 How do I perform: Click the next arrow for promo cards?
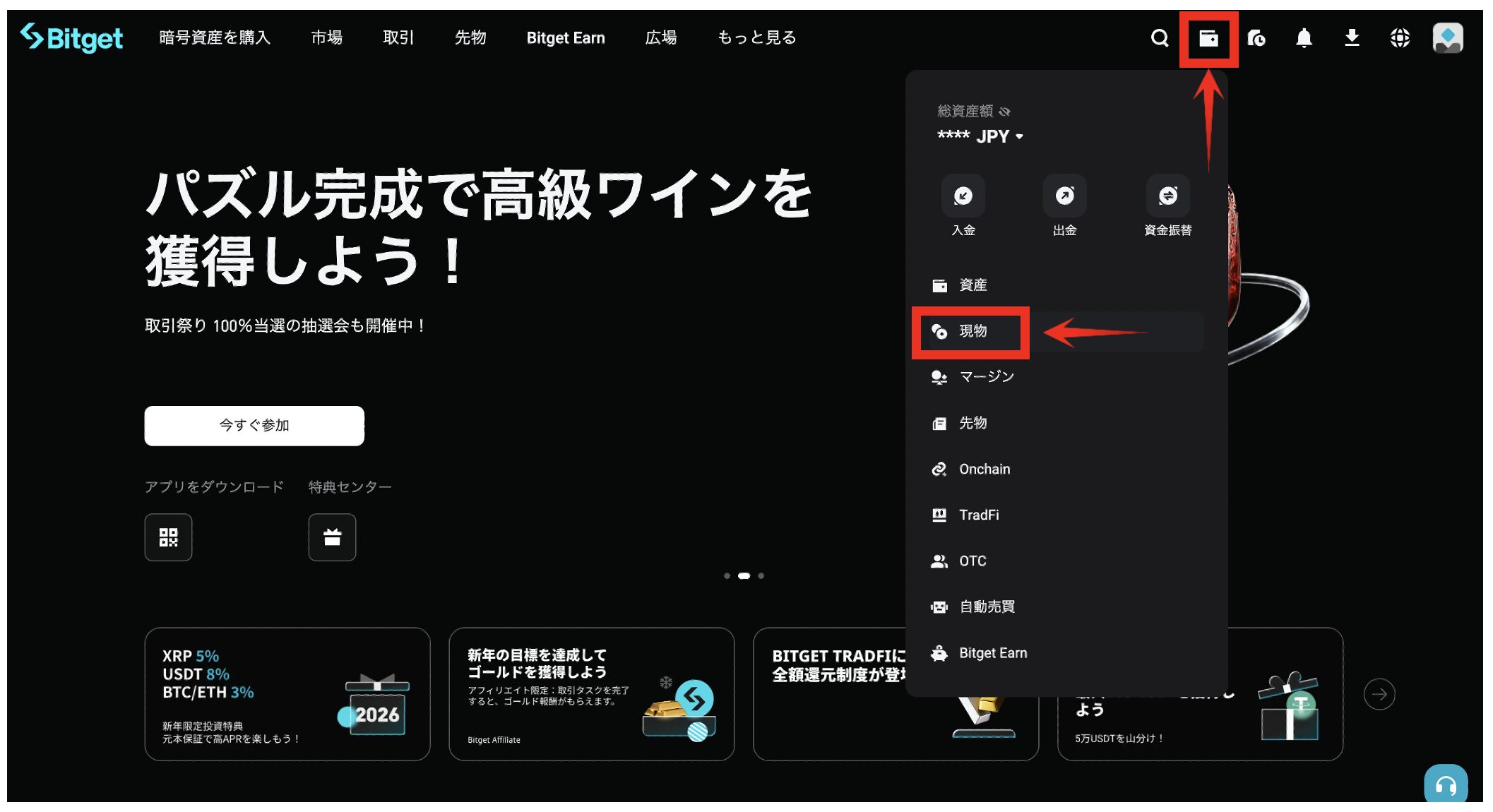(1379, 694)
